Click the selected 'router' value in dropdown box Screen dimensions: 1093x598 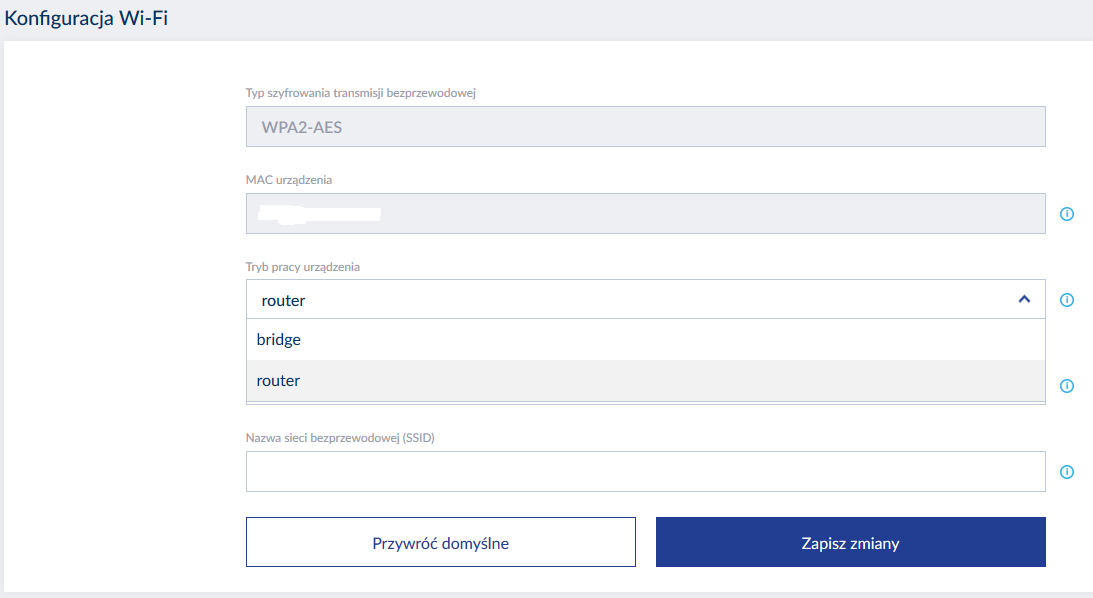tap(283, 300)
